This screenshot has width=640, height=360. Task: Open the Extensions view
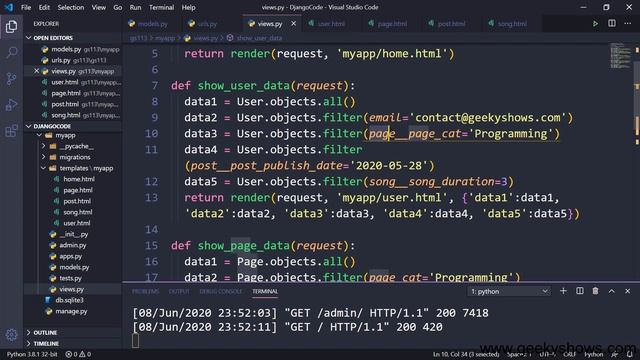tap(11, 131)
